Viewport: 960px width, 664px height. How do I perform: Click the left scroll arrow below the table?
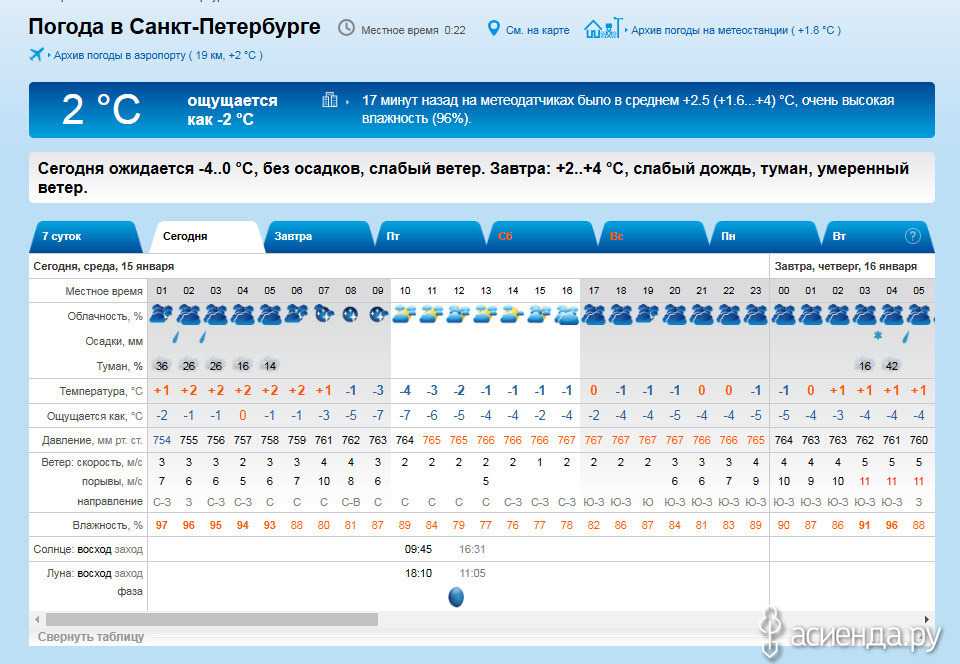(37, 619)
